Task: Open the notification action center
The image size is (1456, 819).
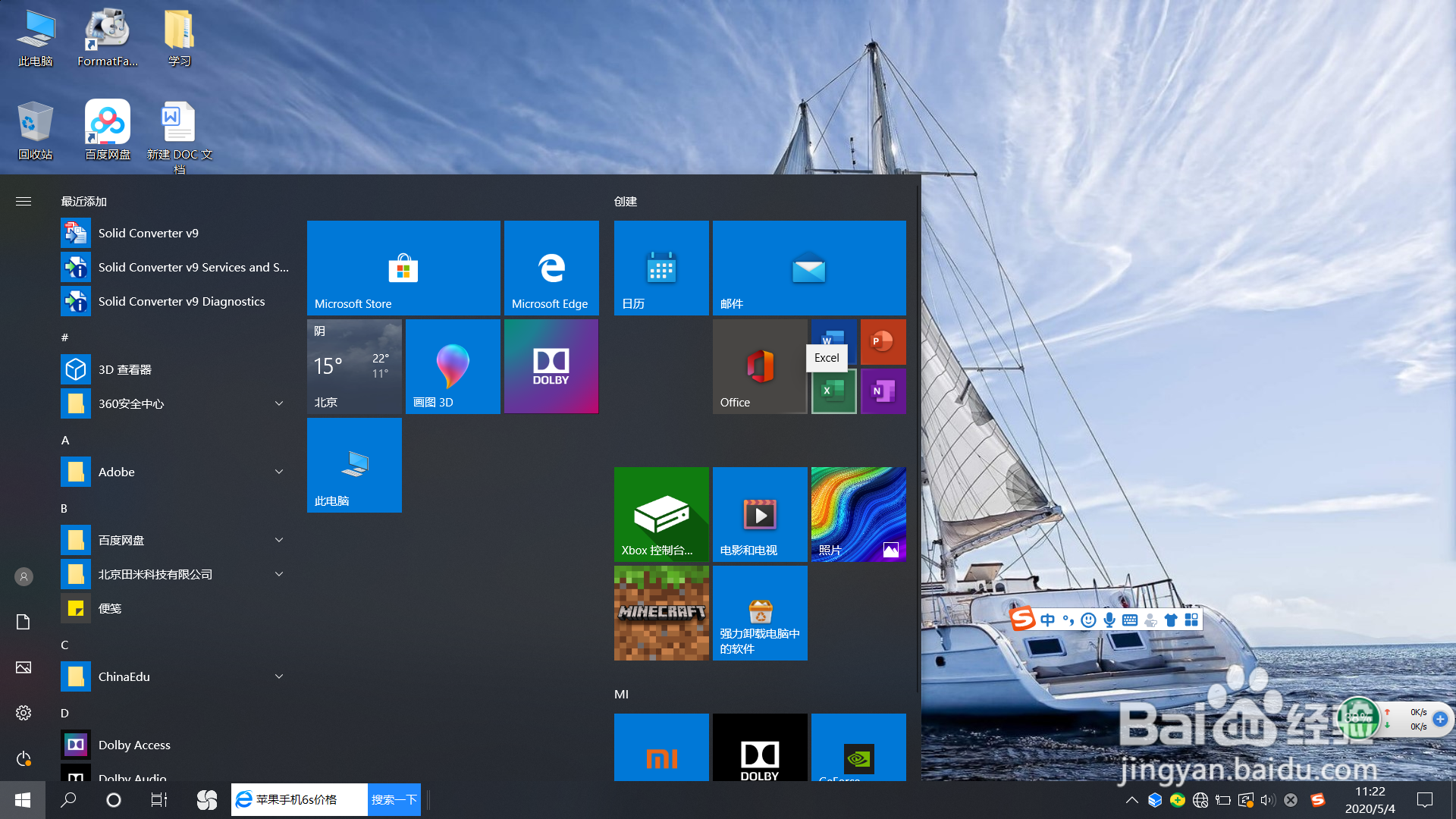Action: 1425,800
